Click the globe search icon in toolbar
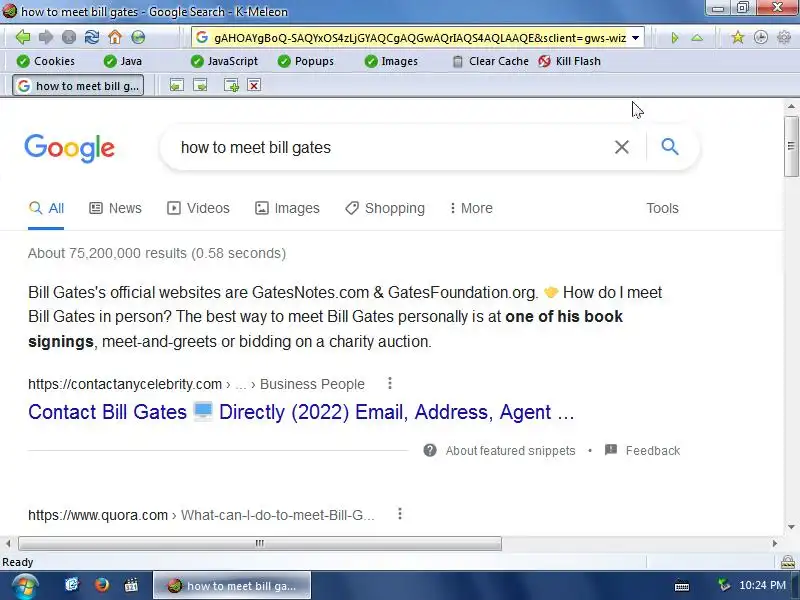Viewport: 800px width, 600px height. 138,37
